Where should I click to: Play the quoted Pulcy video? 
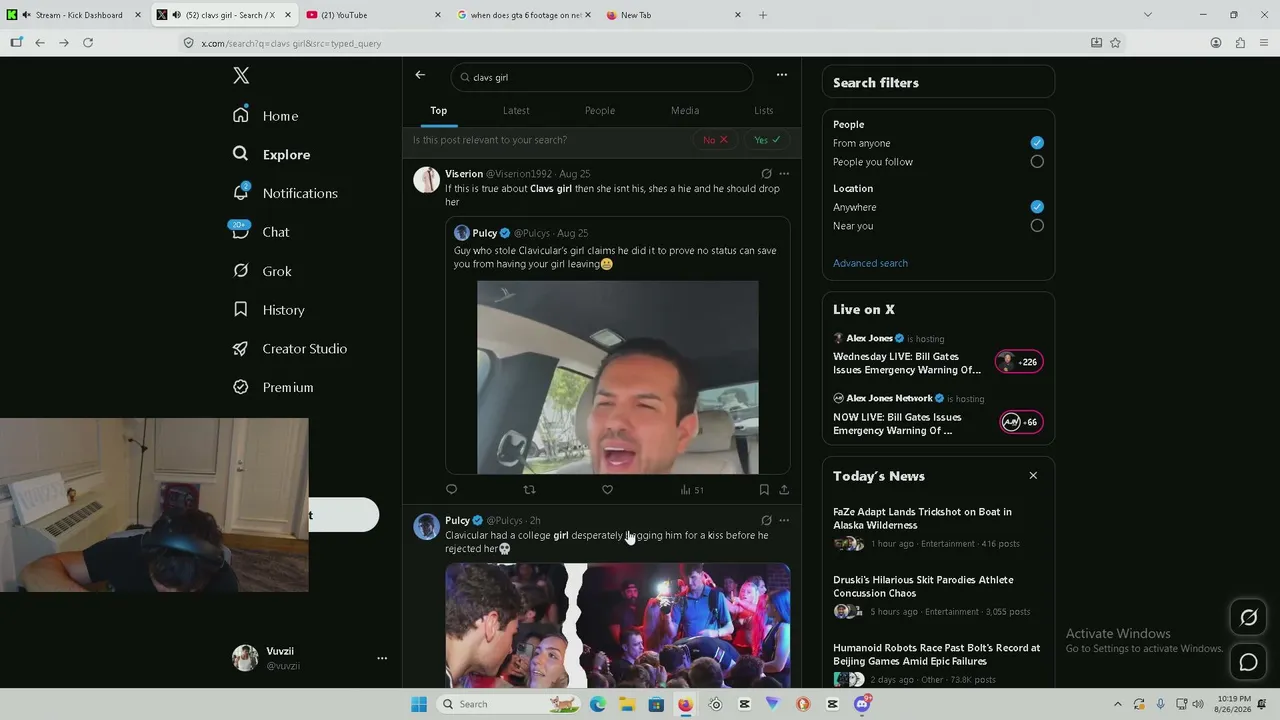coord(618,377)
